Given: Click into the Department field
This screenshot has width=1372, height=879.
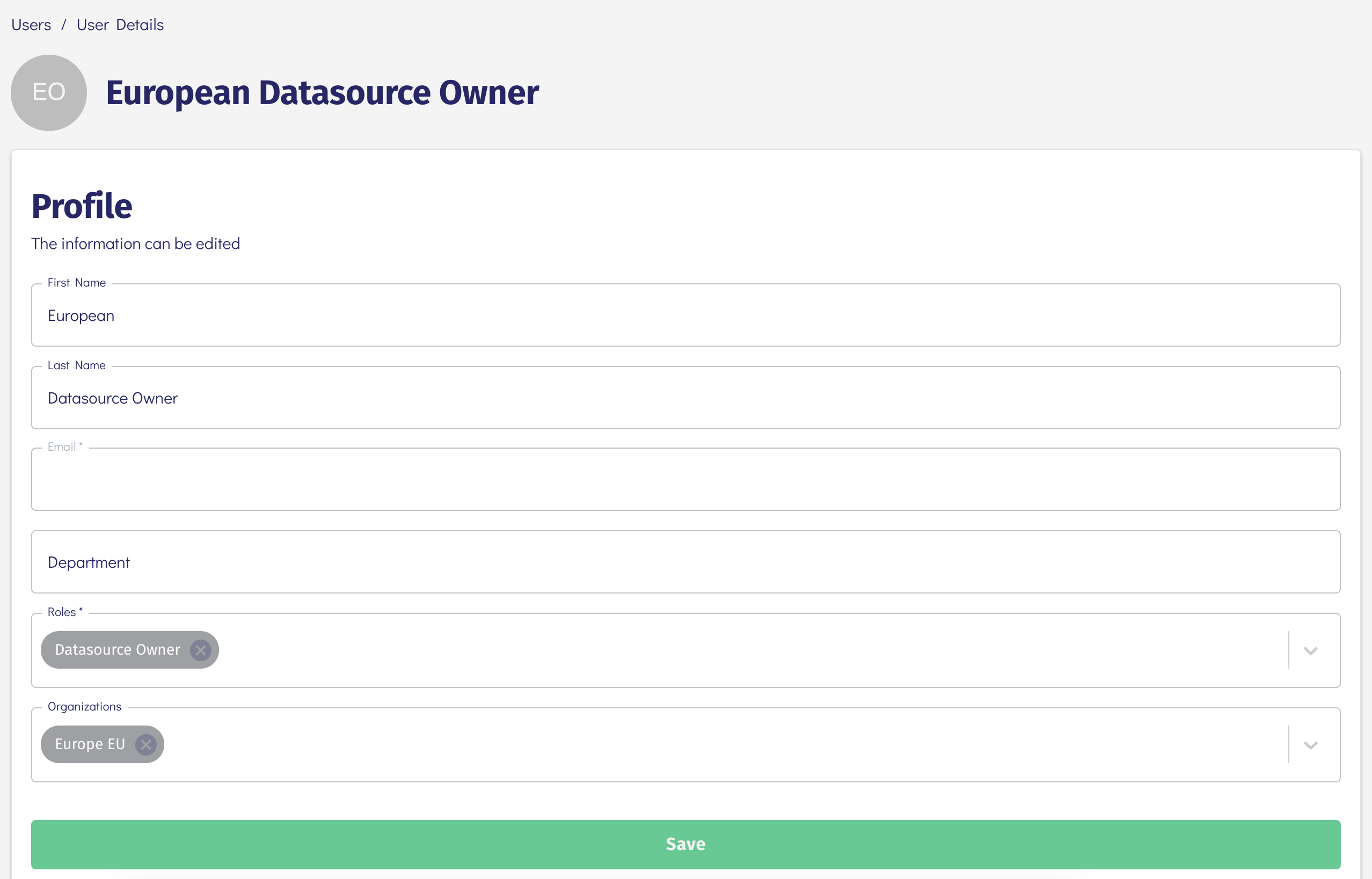Looking at the screenshot, I should coord(685,562).
